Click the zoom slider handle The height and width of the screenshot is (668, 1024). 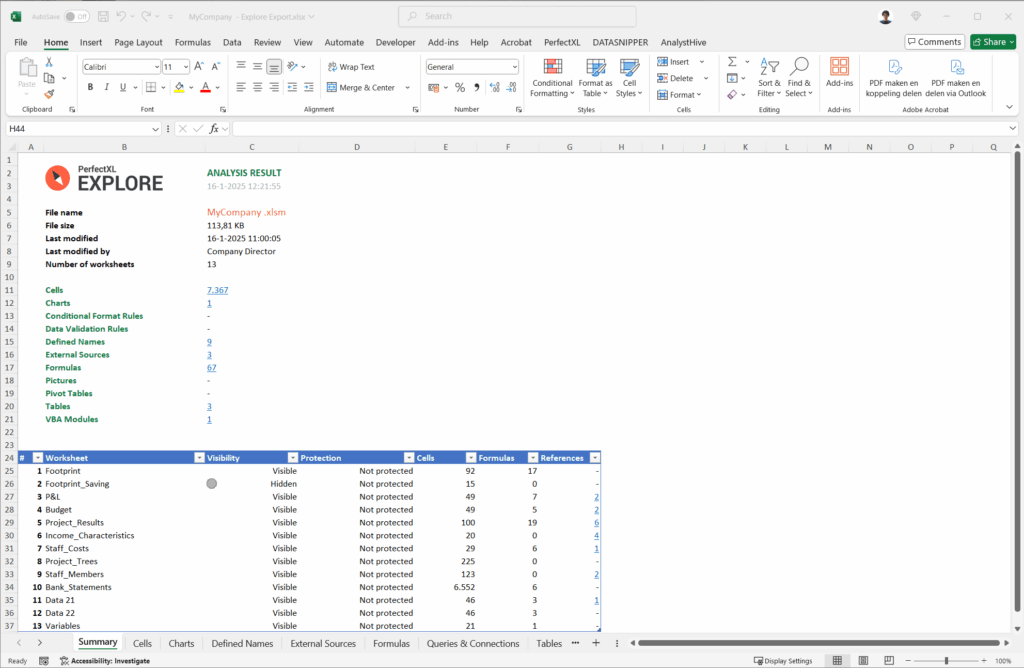click(946, 661)
